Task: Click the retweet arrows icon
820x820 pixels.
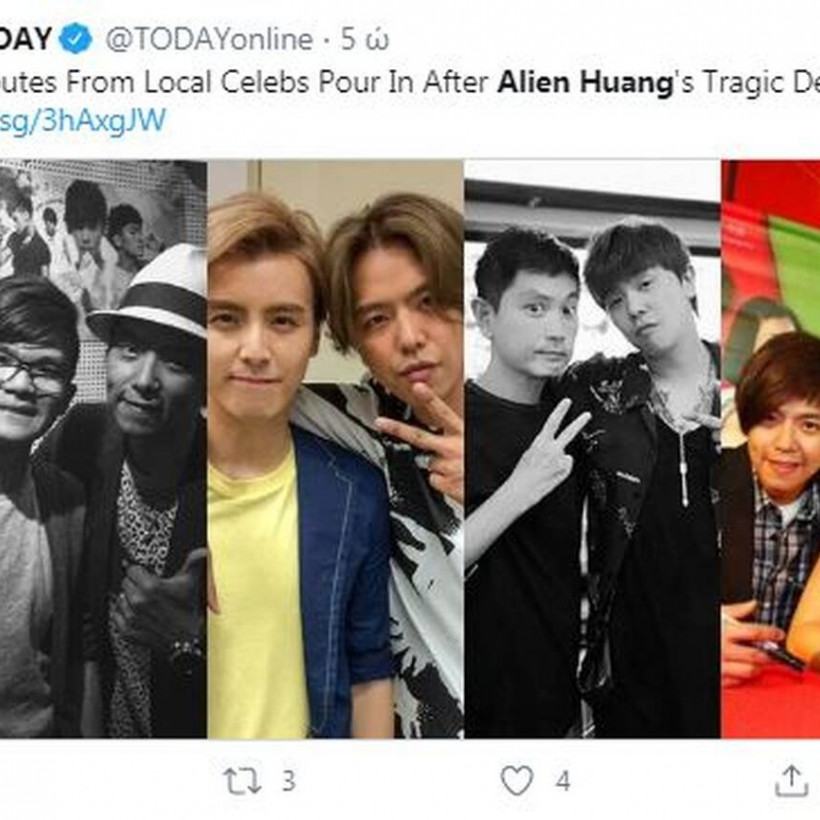Action: coord(242,780)
